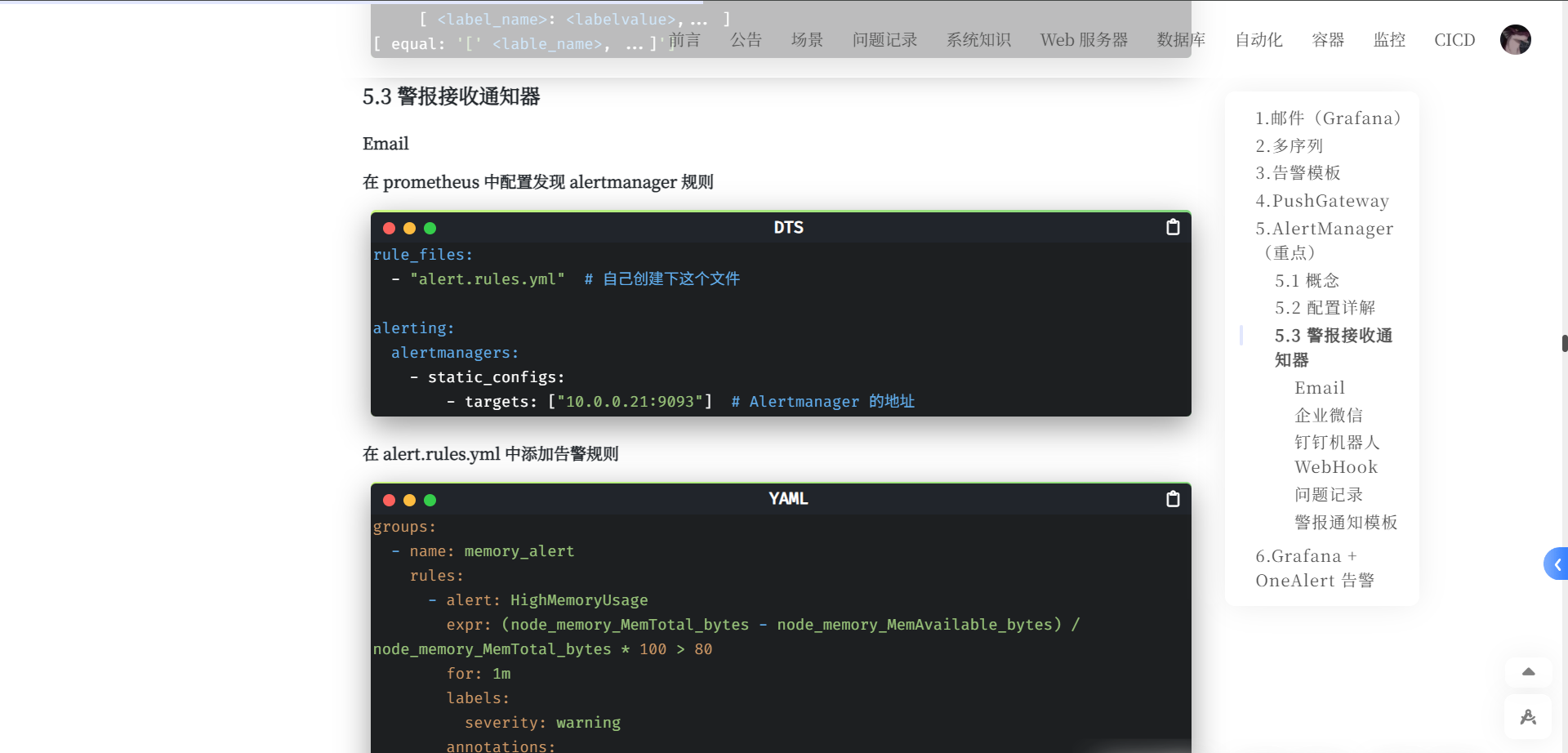Jump to 5.2 配置详解 in outline
This screenshot has height=753, width=1568.
(1325, 308)
